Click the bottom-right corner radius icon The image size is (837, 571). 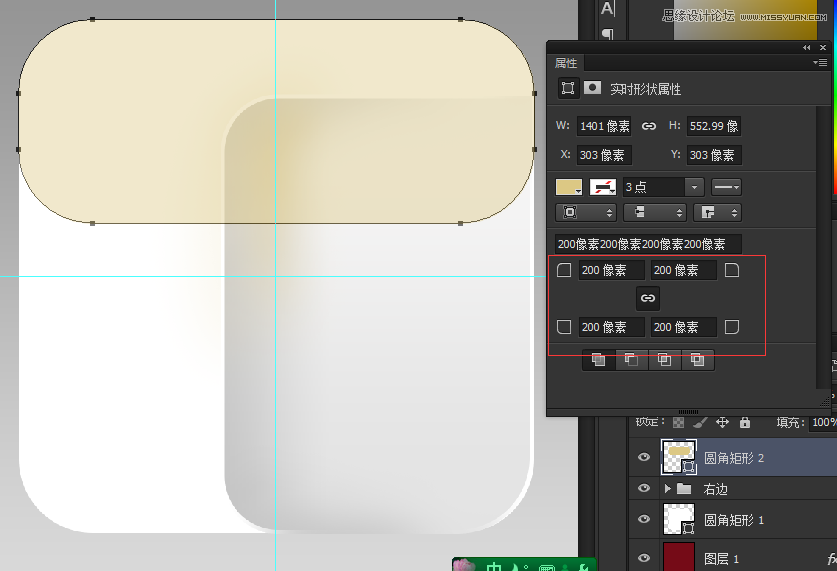(732, 327)
